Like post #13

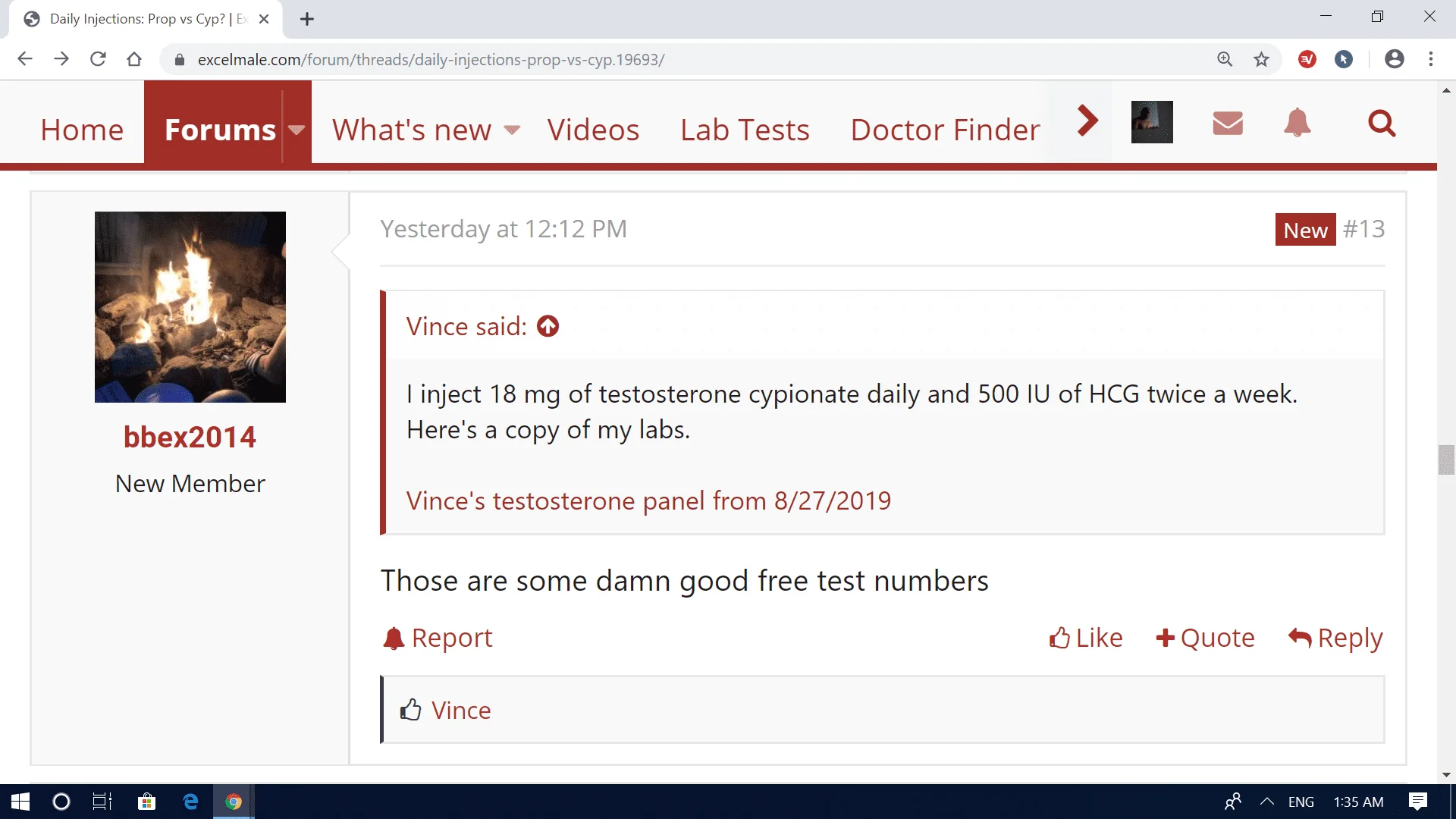coord(1086,638)
